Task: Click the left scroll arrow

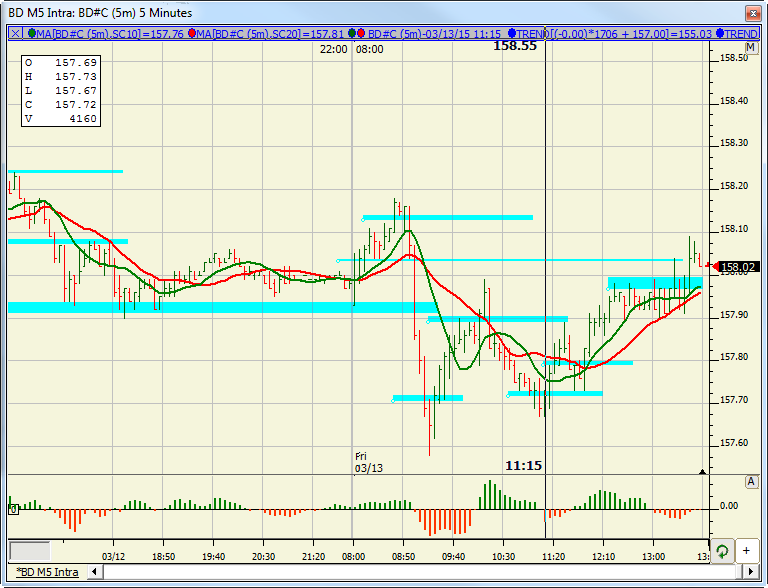Action: [x=95, y=571]
